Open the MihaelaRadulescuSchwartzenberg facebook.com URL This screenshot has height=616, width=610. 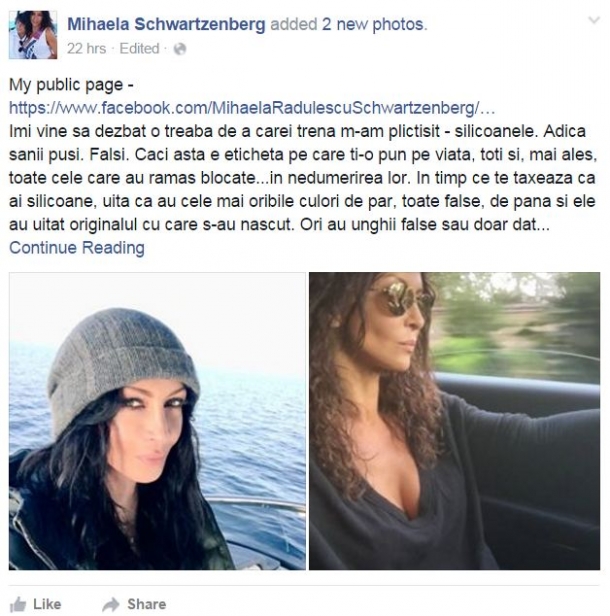tap(252, 108)
